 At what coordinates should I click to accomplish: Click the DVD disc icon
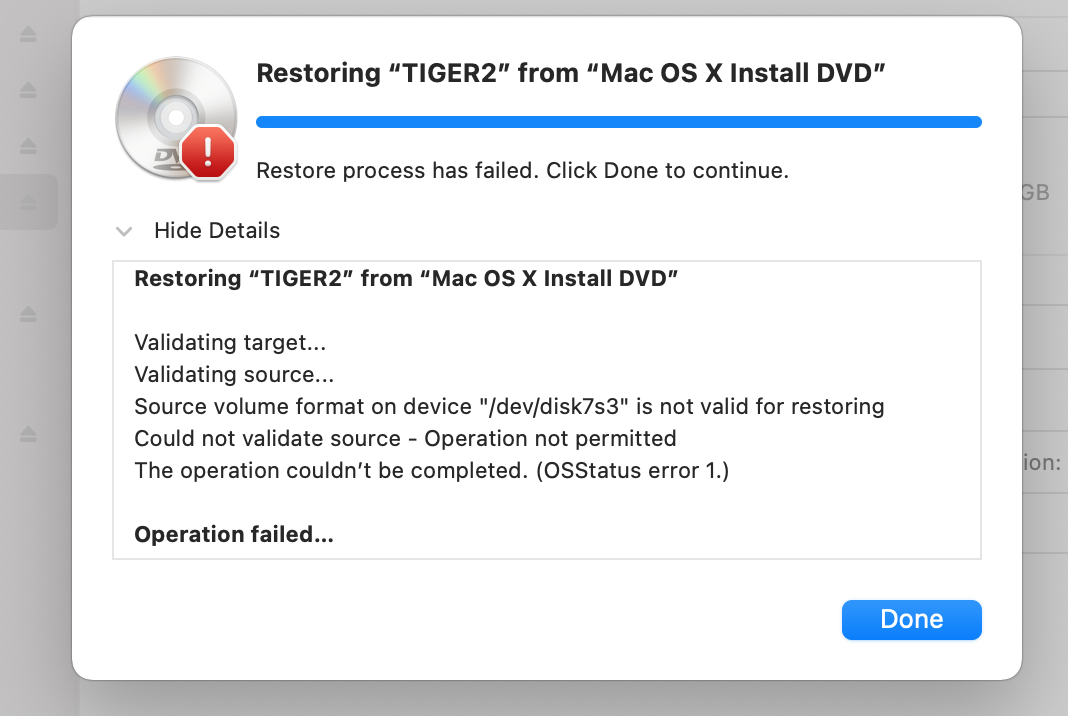click(176, 118)
